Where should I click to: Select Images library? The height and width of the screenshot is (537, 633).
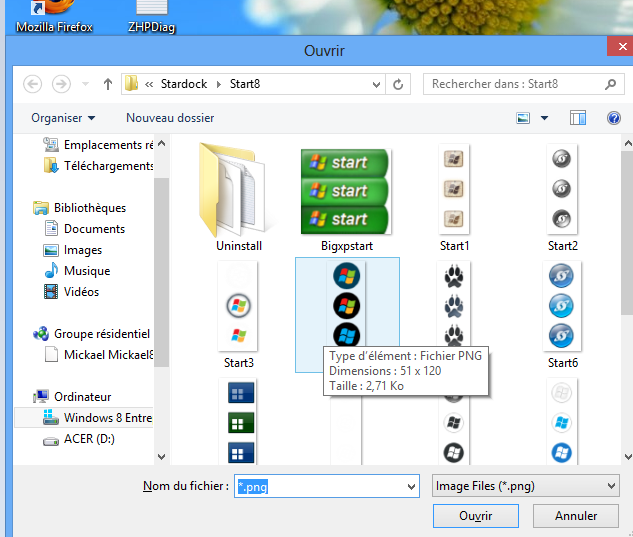click(73, 250)
